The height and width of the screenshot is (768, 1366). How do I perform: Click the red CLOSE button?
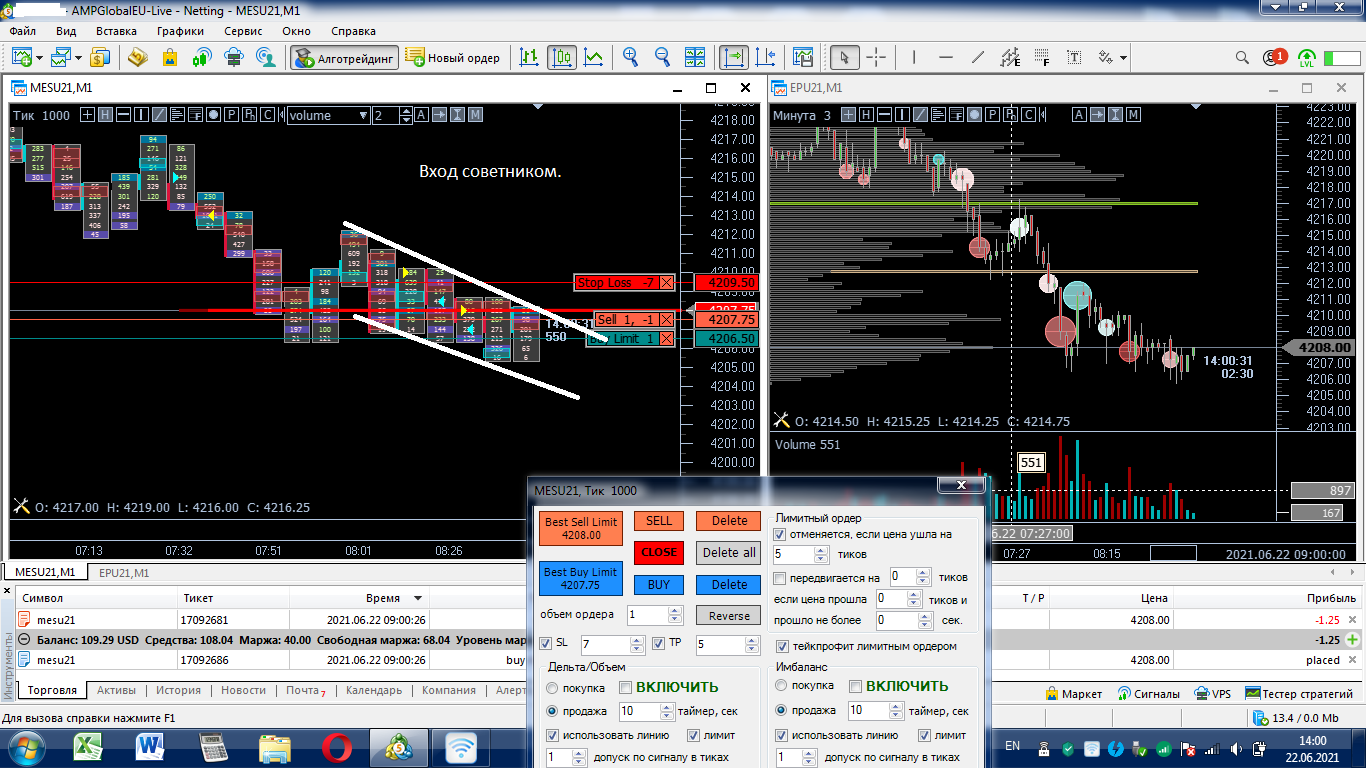(x=659, y=552)
